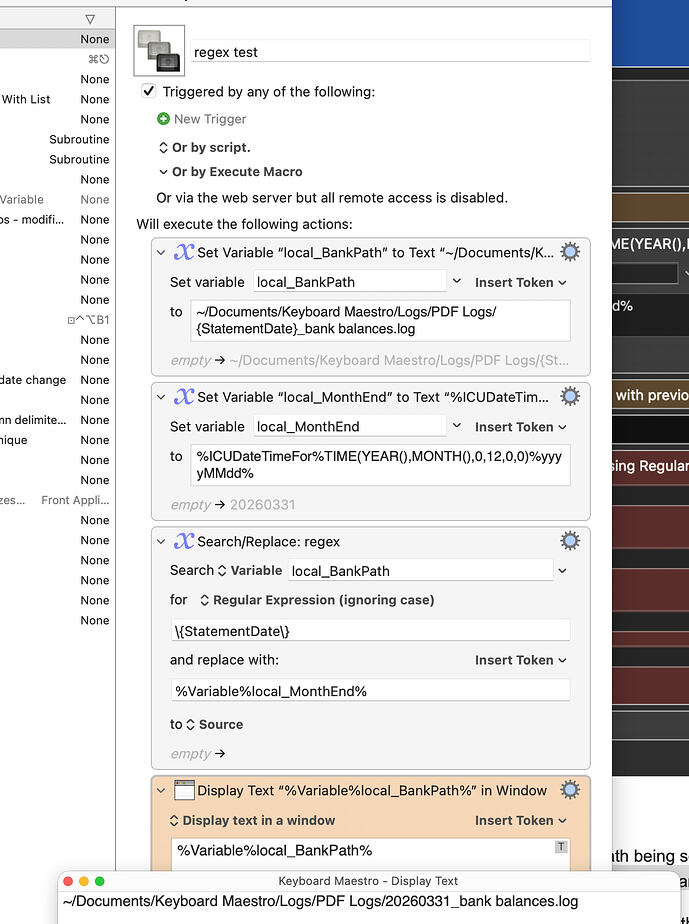Click the green New Trigger plus icon
Image resolution: width=689 pixels, height=924 pixels.
pyautogui.click(x=163, y=119)
